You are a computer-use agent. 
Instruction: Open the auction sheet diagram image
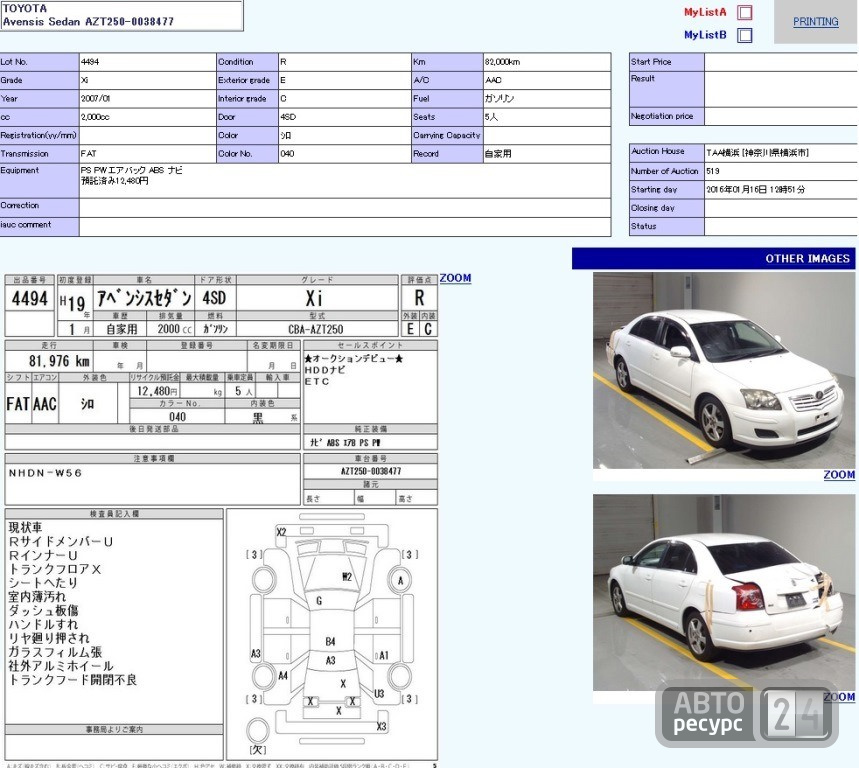[221, 518]
